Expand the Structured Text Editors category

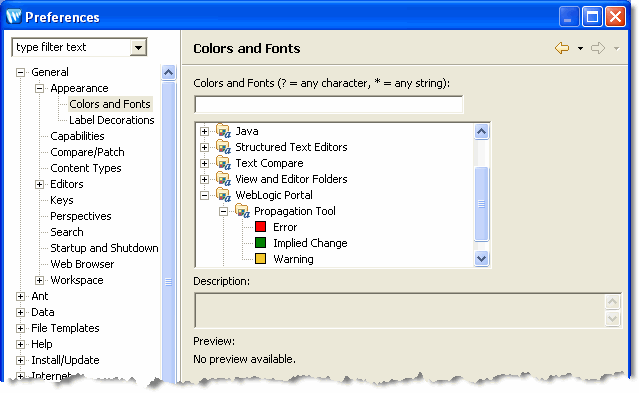205,147
